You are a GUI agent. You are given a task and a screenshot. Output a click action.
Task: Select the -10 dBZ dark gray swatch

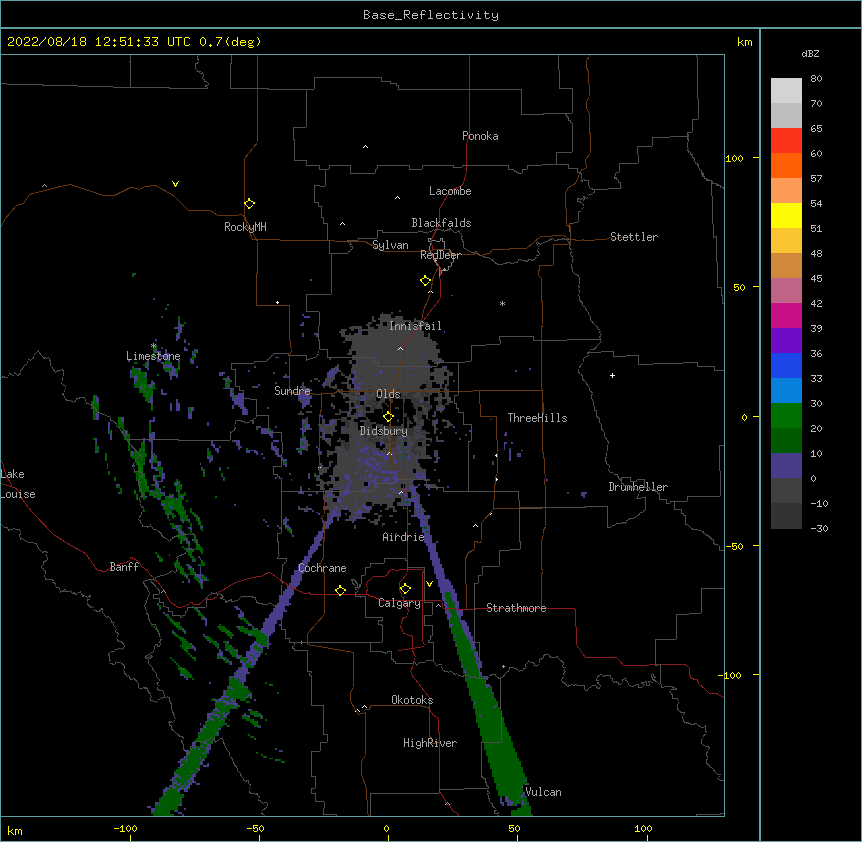pos(786,516)
